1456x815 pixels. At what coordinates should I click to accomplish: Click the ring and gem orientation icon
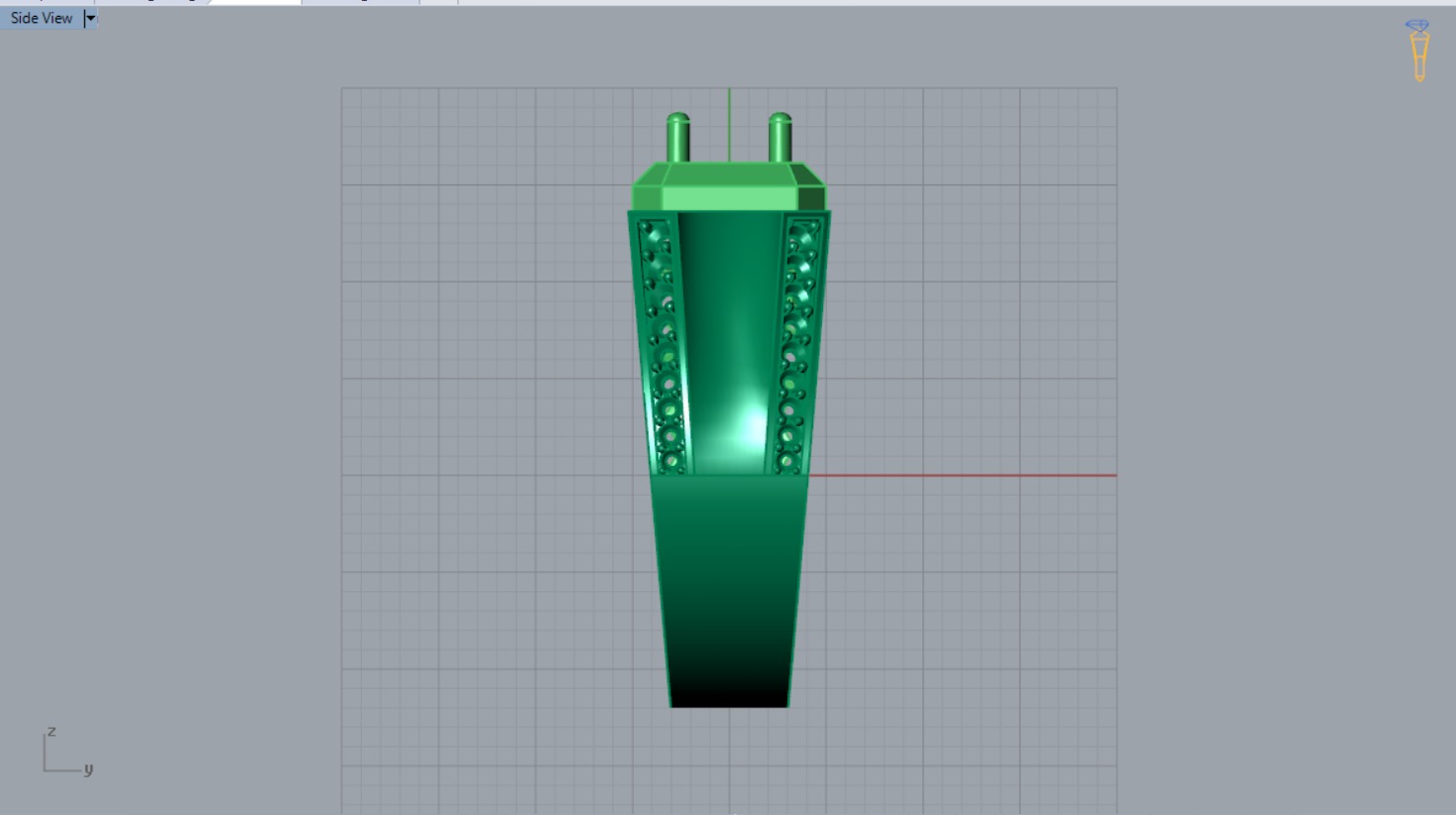tap(1419, 51)
